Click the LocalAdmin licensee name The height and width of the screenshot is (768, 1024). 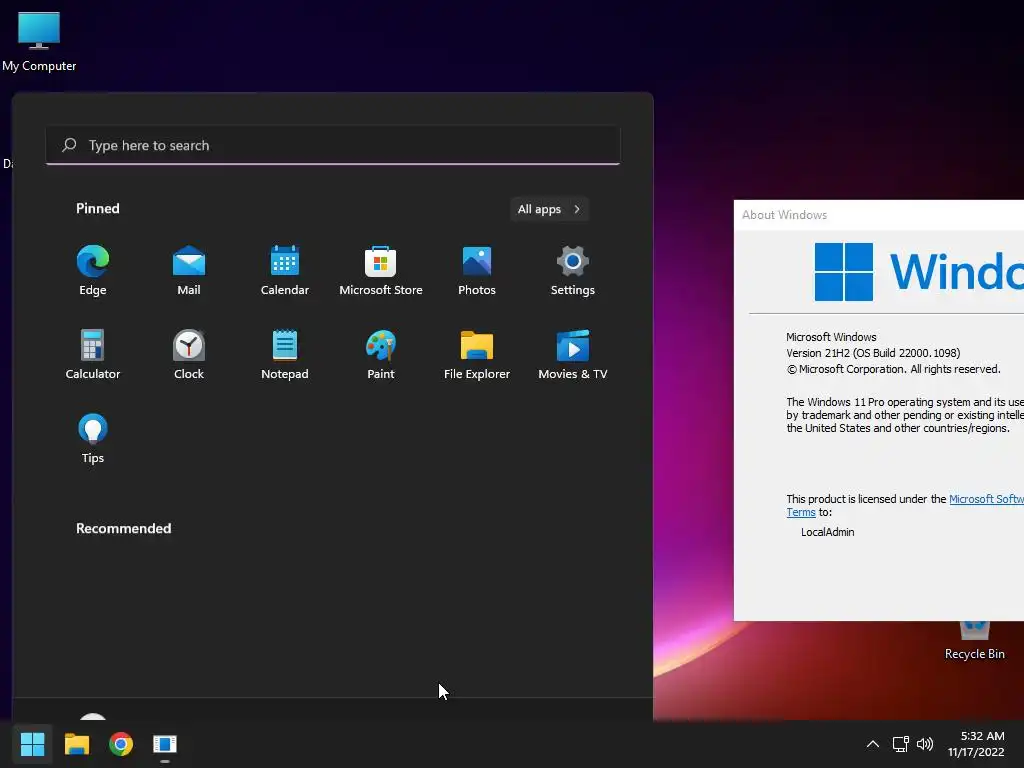click(827, 532)
